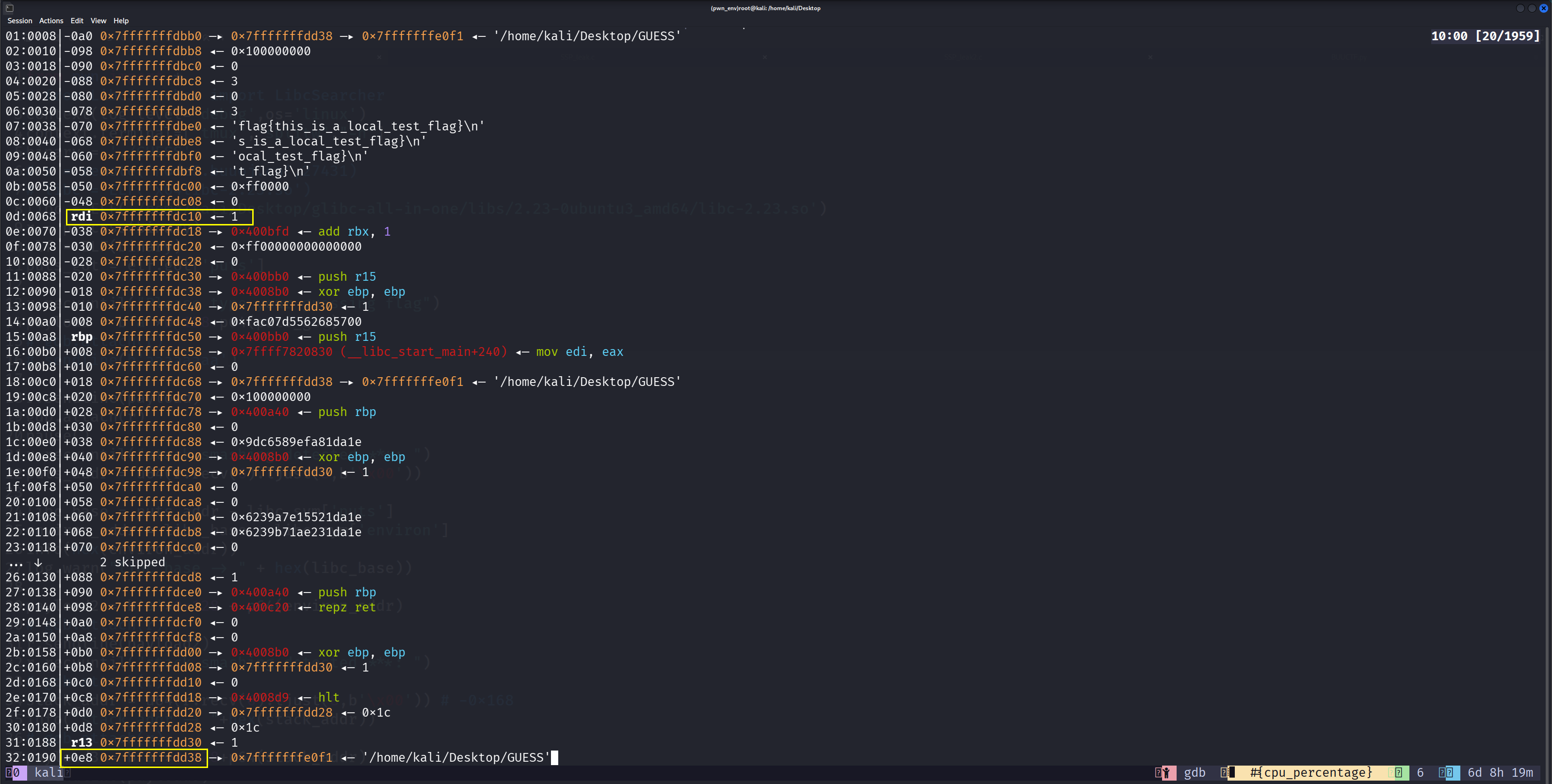Click the 'r13' register label
This screenshot has height=784, width=1552.
[81, 742]
